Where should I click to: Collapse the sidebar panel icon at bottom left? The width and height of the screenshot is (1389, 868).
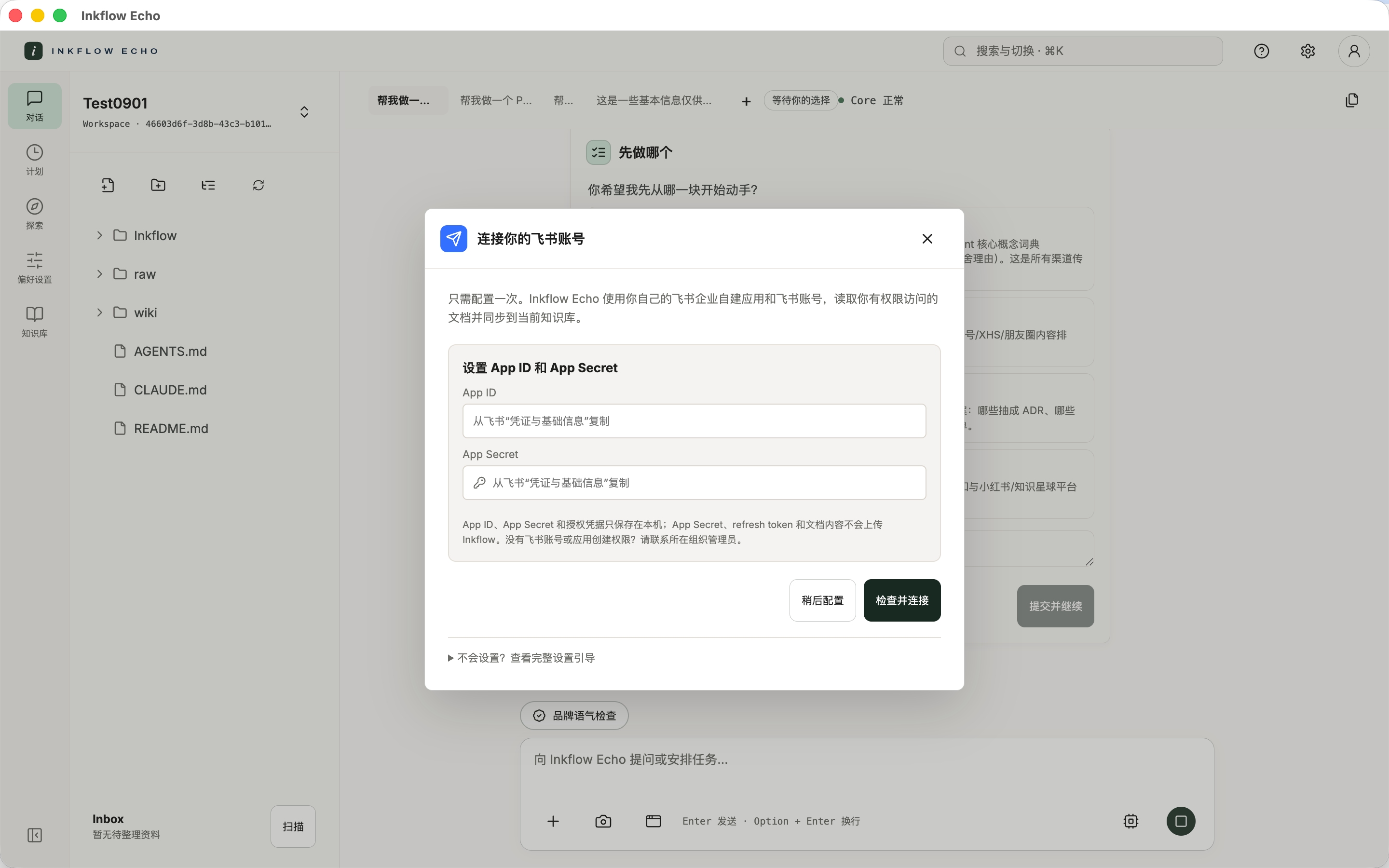pos(34,835)
